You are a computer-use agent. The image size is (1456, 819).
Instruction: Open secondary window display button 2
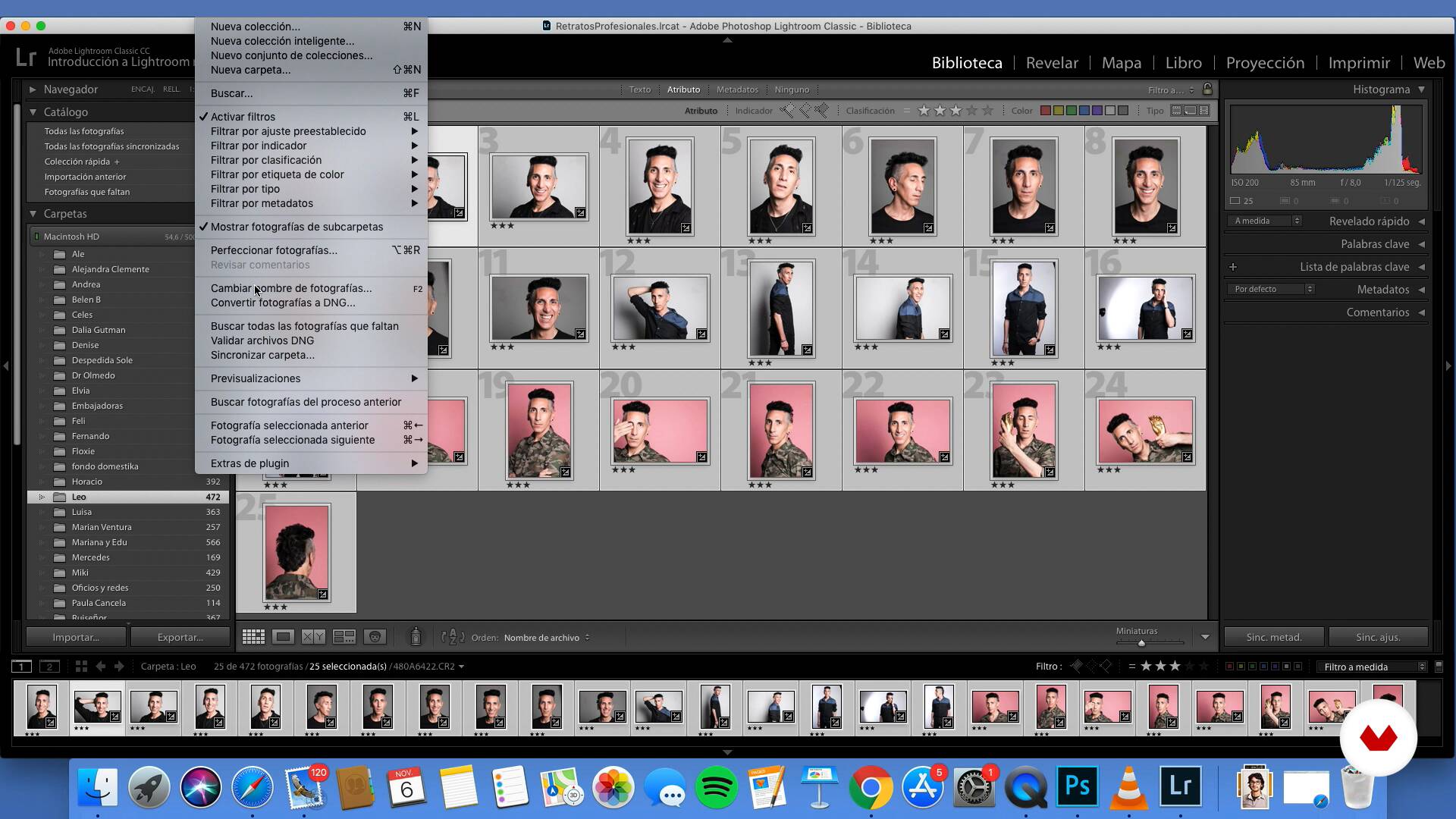coord(49,667)
